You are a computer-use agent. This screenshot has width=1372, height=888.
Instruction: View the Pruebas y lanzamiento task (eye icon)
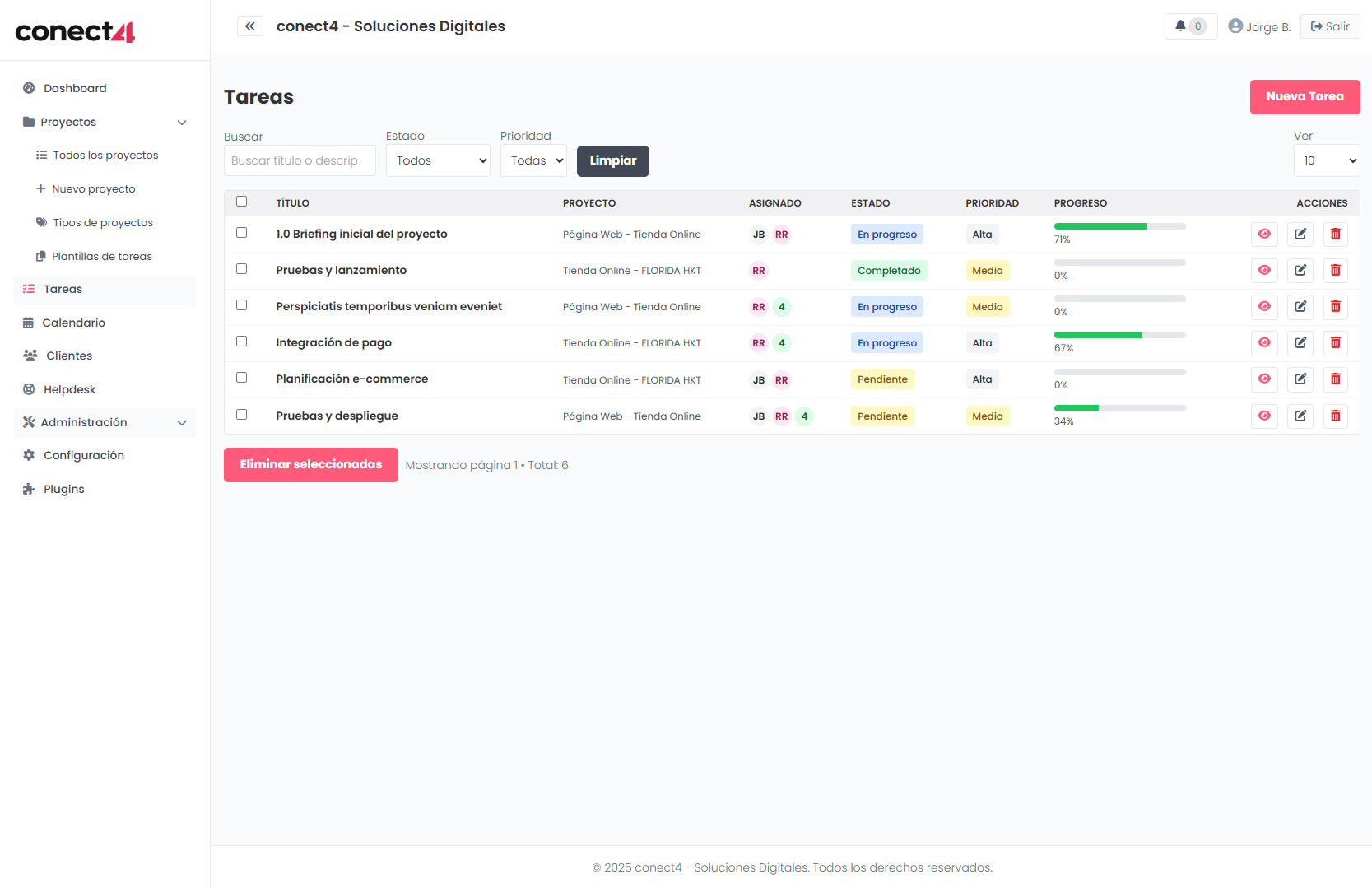click(x=1264, y=270)
